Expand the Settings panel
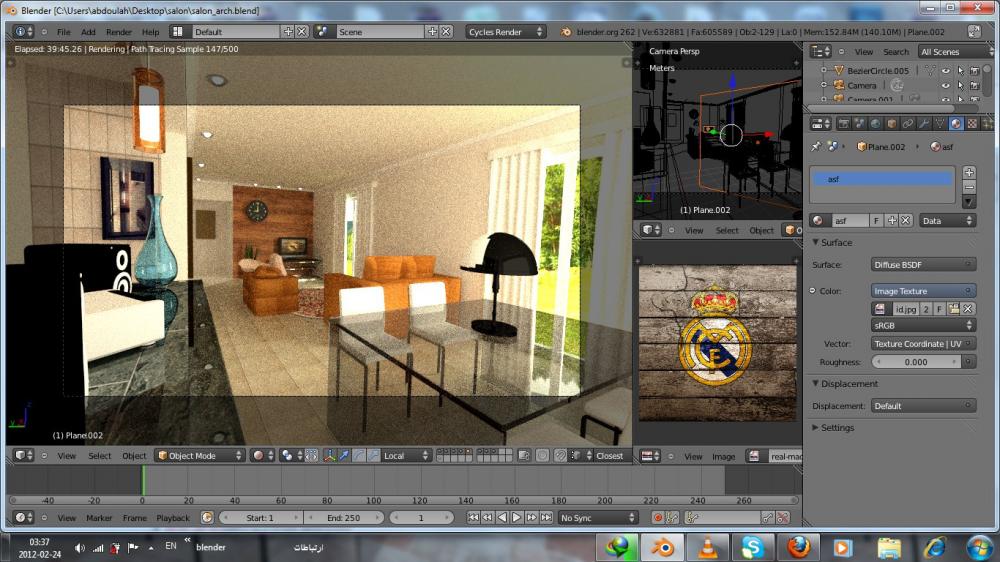1000x562 pixels. [815, 427]
